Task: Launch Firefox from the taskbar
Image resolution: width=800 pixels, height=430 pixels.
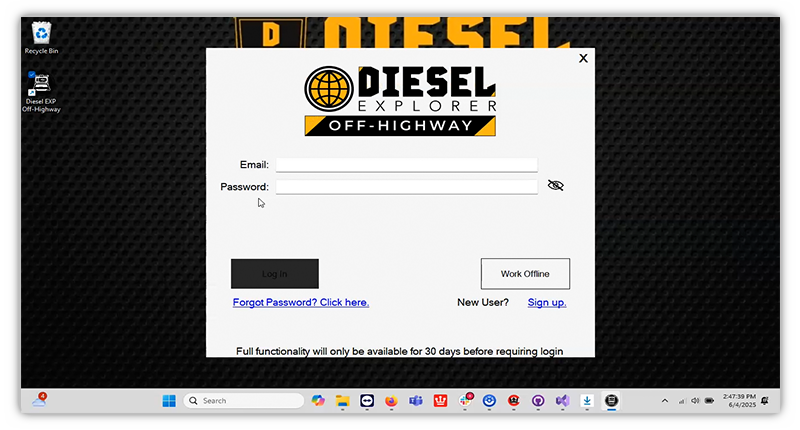Action: 391,401
